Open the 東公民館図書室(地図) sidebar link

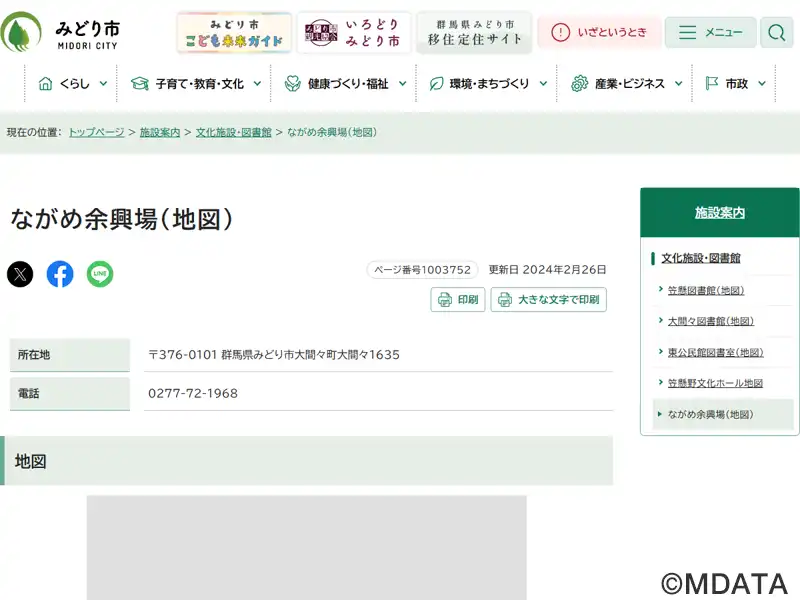[x=715, y=352]
